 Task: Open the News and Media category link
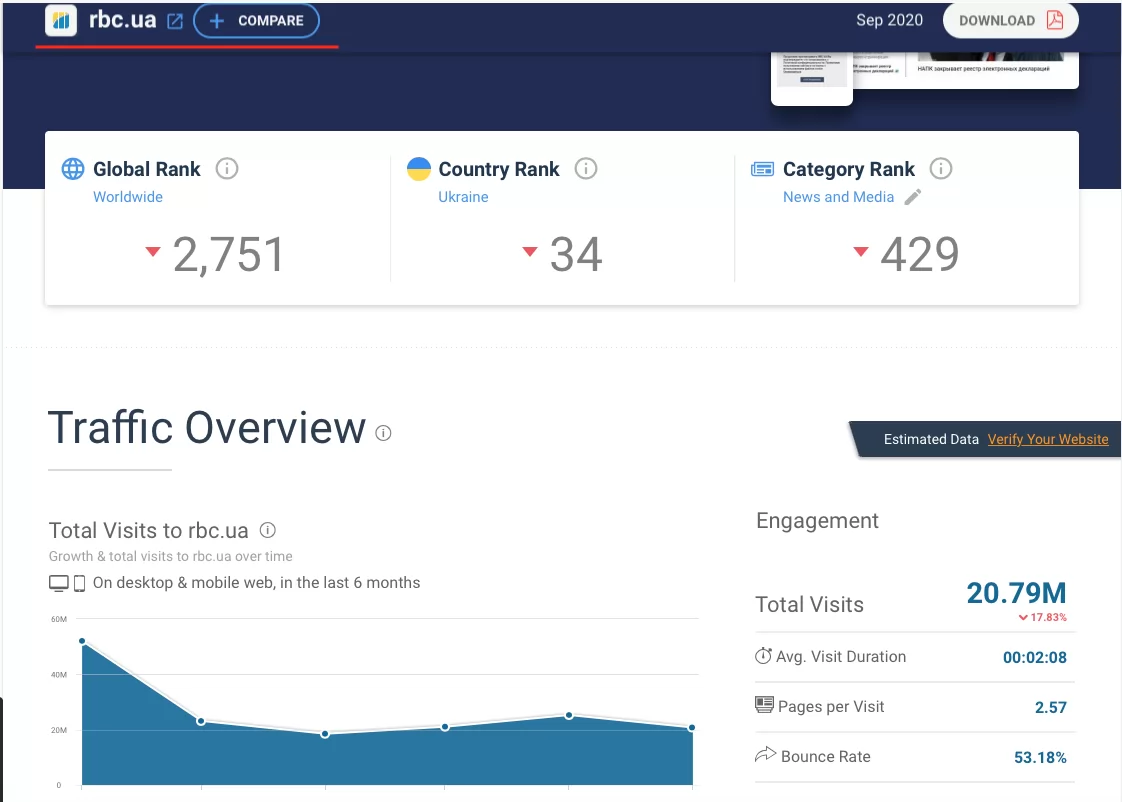tap(838, 197)
